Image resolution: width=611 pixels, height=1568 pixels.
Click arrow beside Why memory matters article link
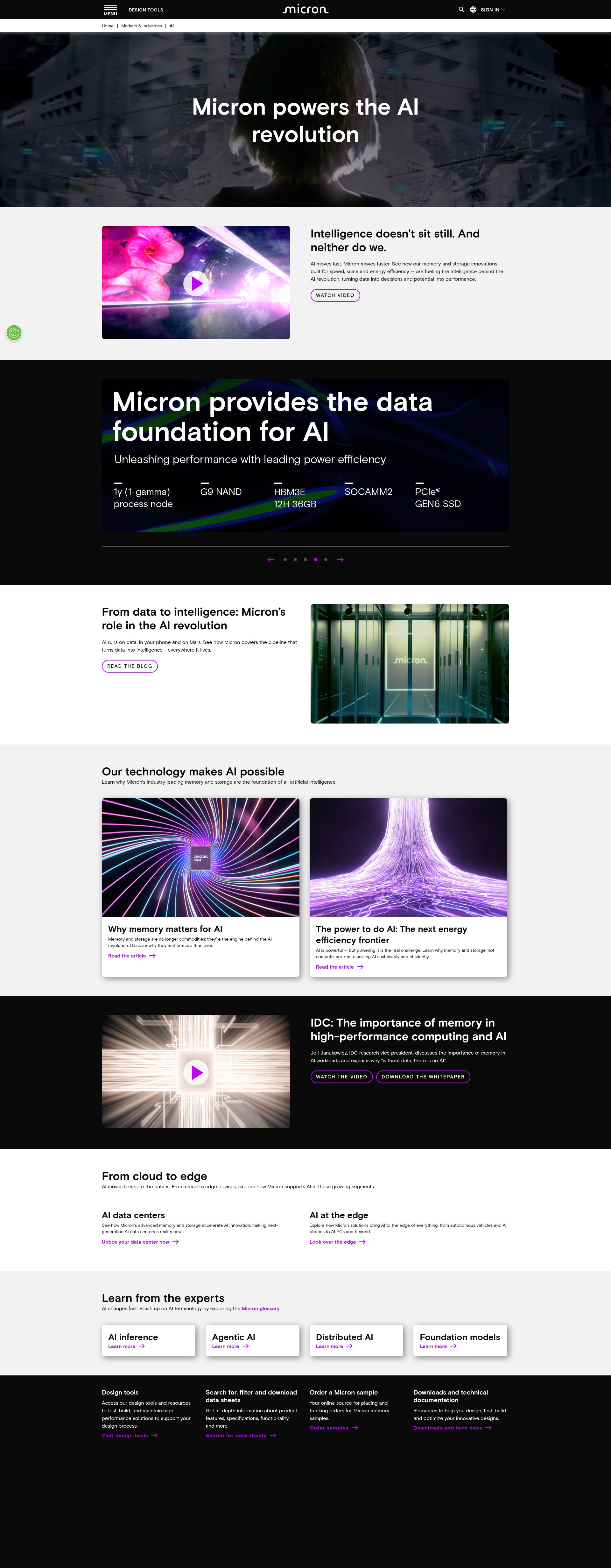click(x=152, y=956)
